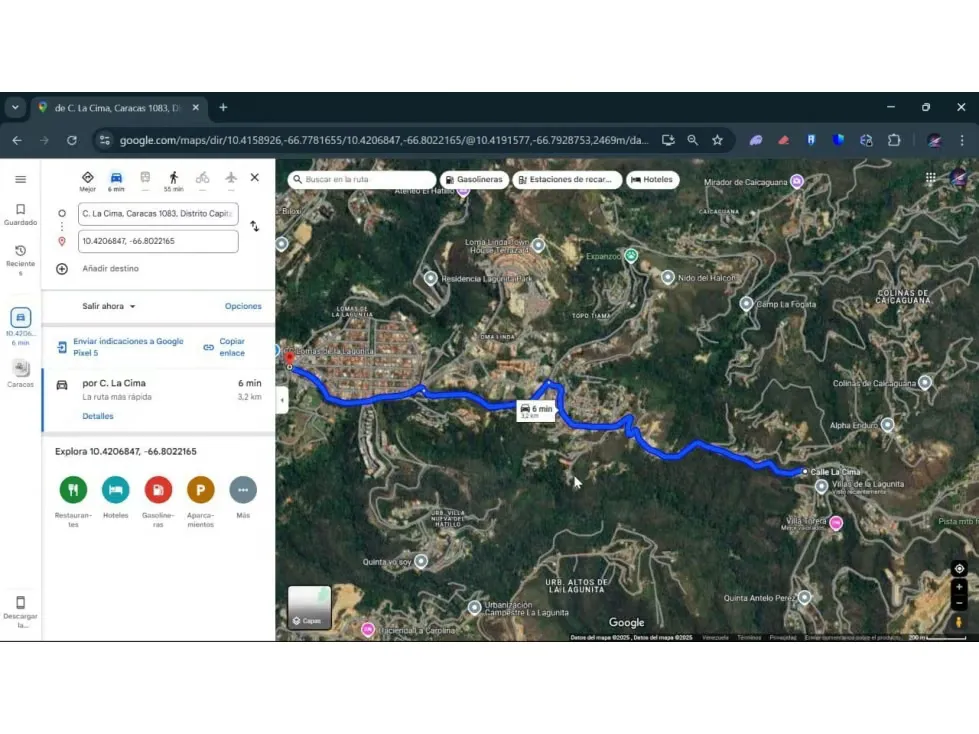Expand the Salir ahora departure dropdown

point(109,306)
